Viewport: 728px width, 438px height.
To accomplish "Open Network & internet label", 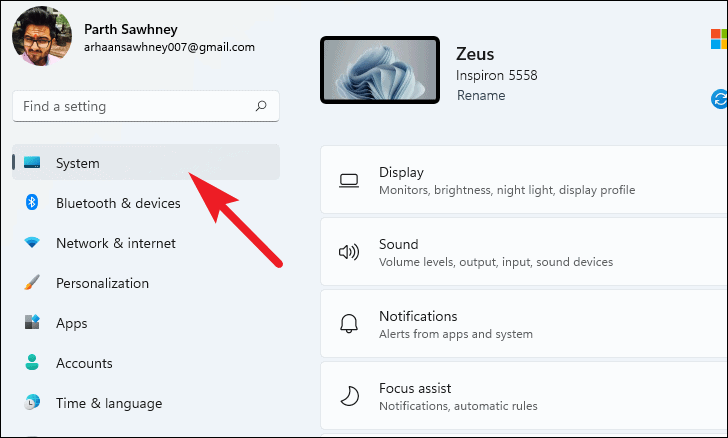I will click(116, 243).
